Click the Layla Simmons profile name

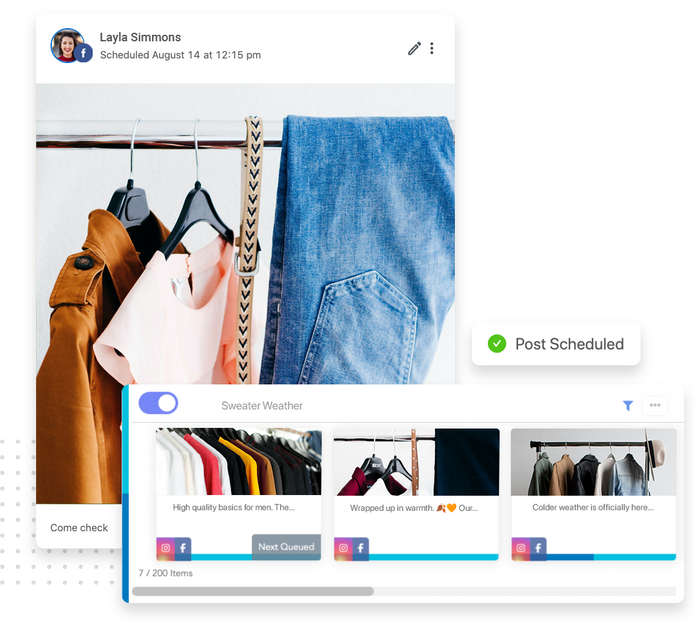tap(140, 38)
